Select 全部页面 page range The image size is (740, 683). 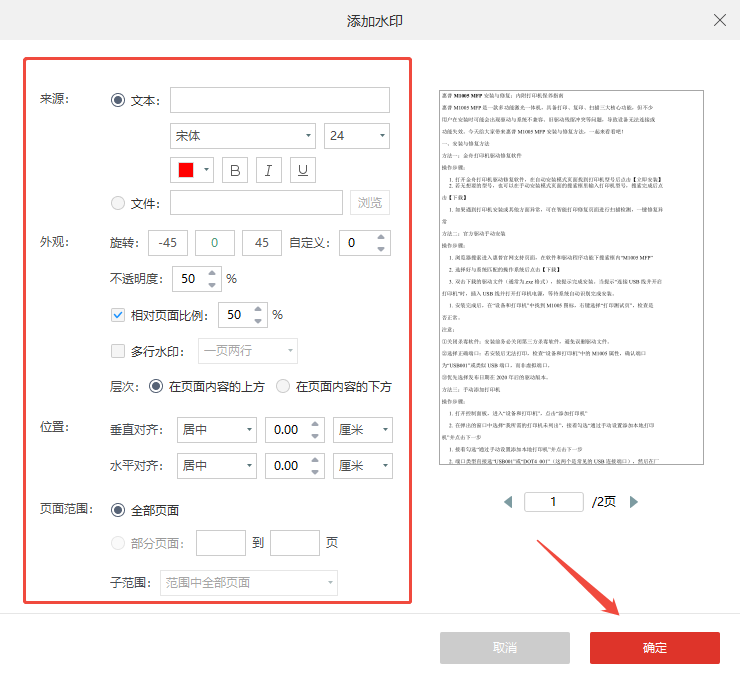pyautogui.click(x=118, y=510)
